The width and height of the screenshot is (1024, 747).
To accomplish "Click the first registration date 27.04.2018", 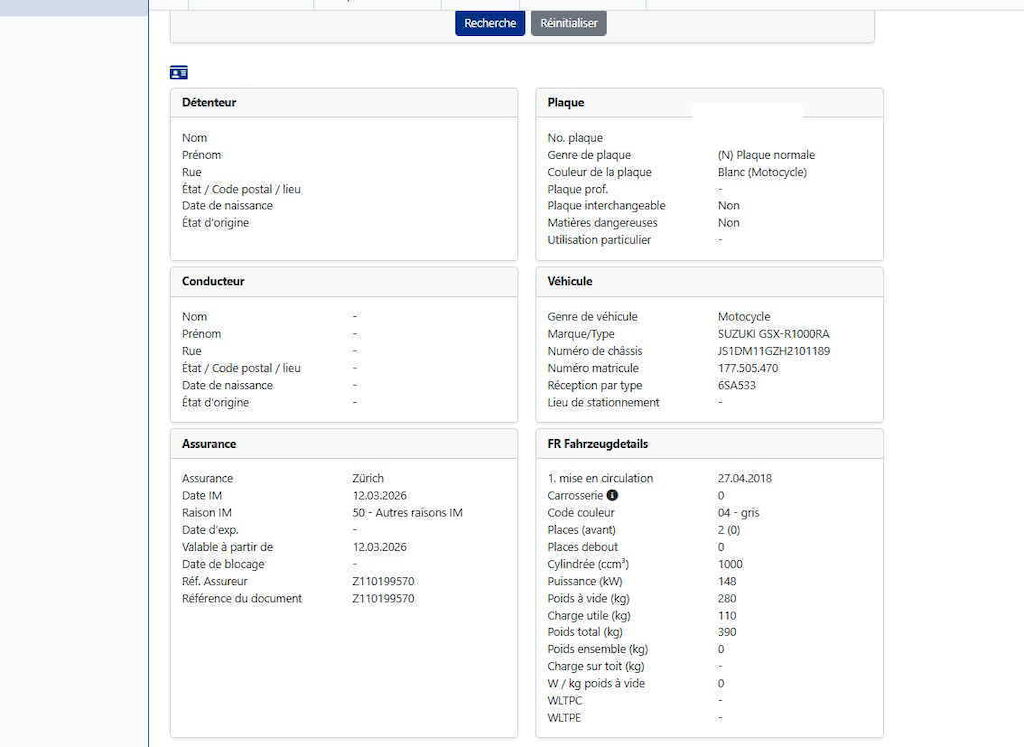I will coord(745,478).
